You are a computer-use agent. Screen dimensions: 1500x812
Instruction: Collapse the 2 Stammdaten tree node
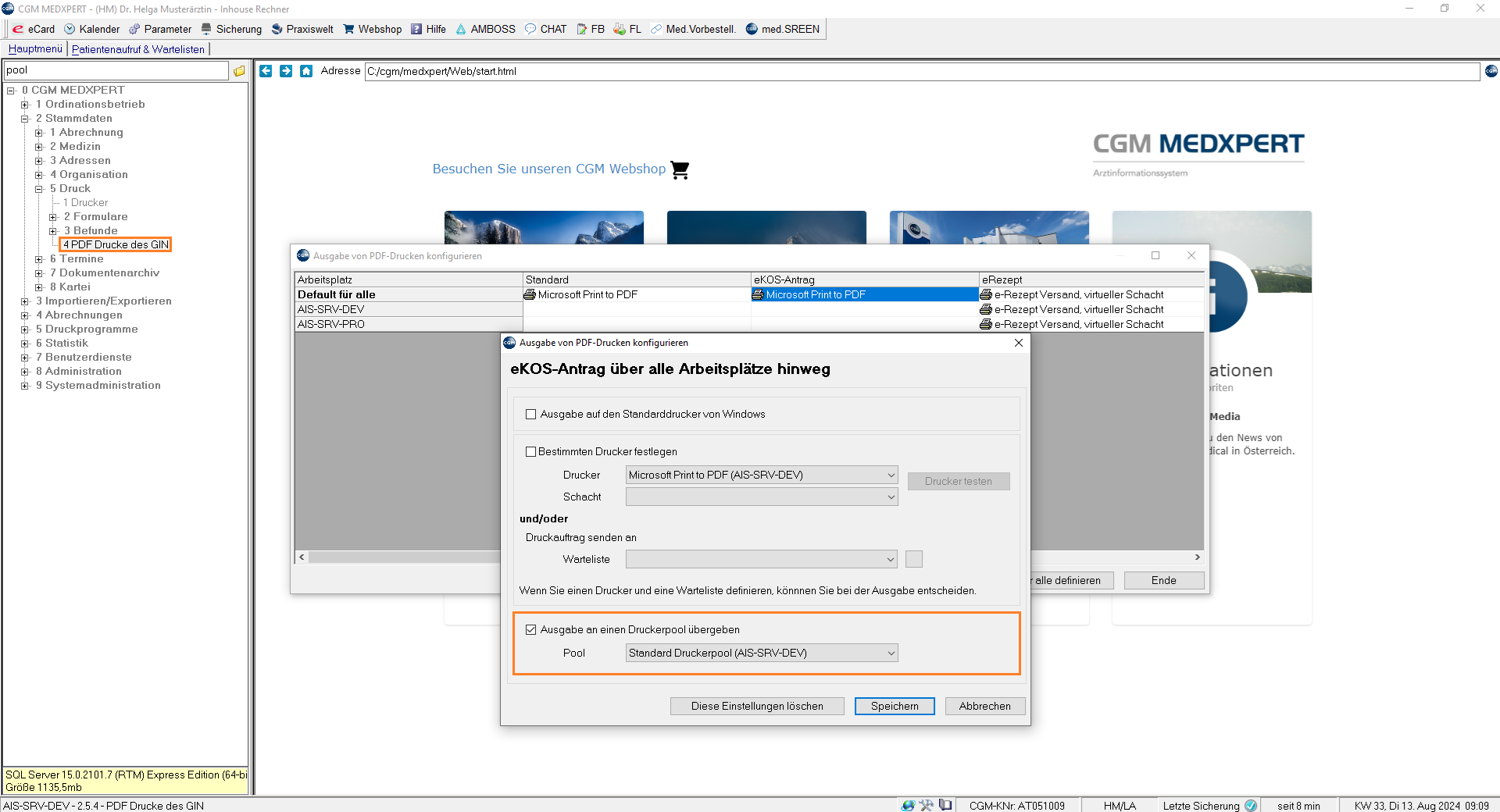pos(25,119)
